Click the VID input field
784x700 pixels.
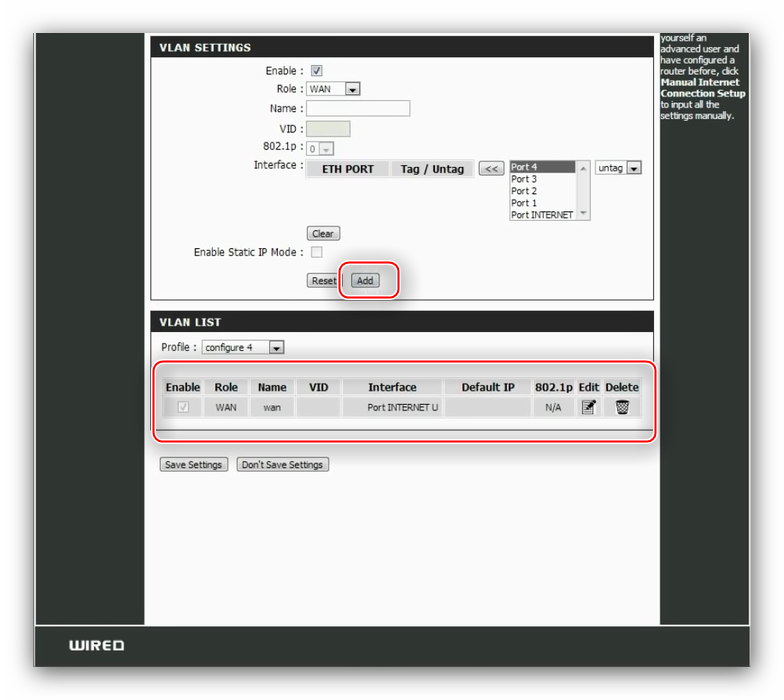(x=328, y=129)
